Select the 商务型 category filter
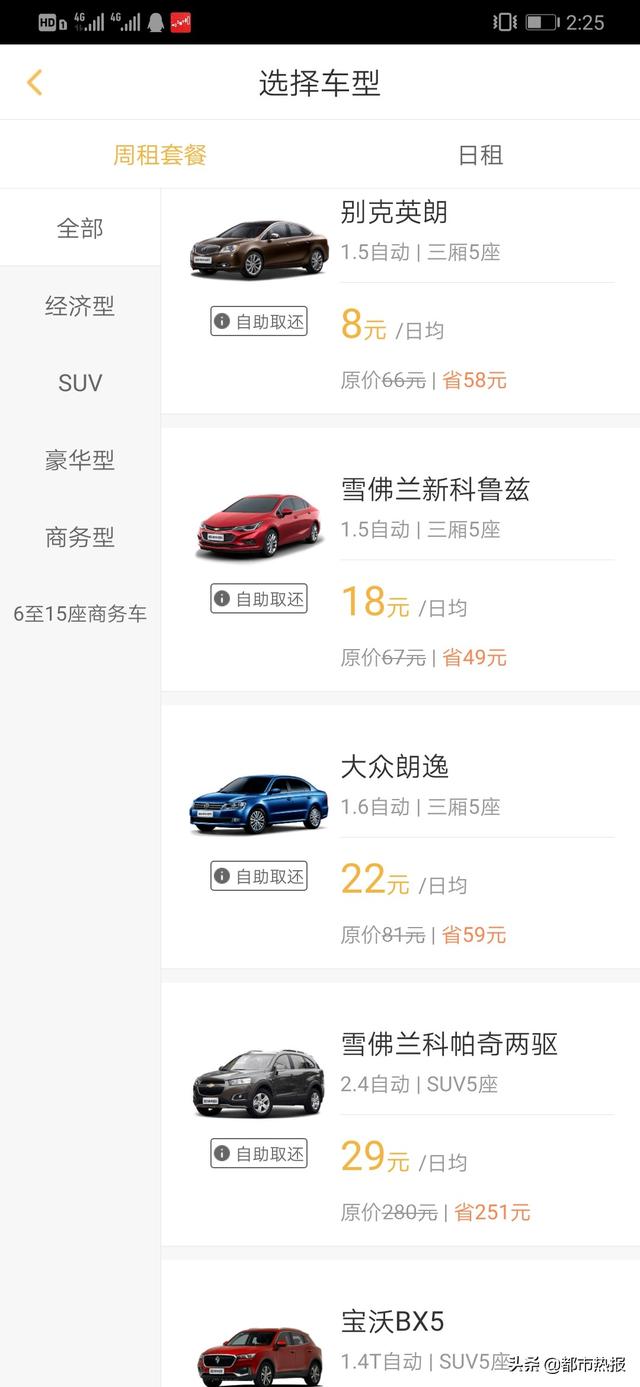Viewport: 640px width, 1387px height. pos(80,537)
